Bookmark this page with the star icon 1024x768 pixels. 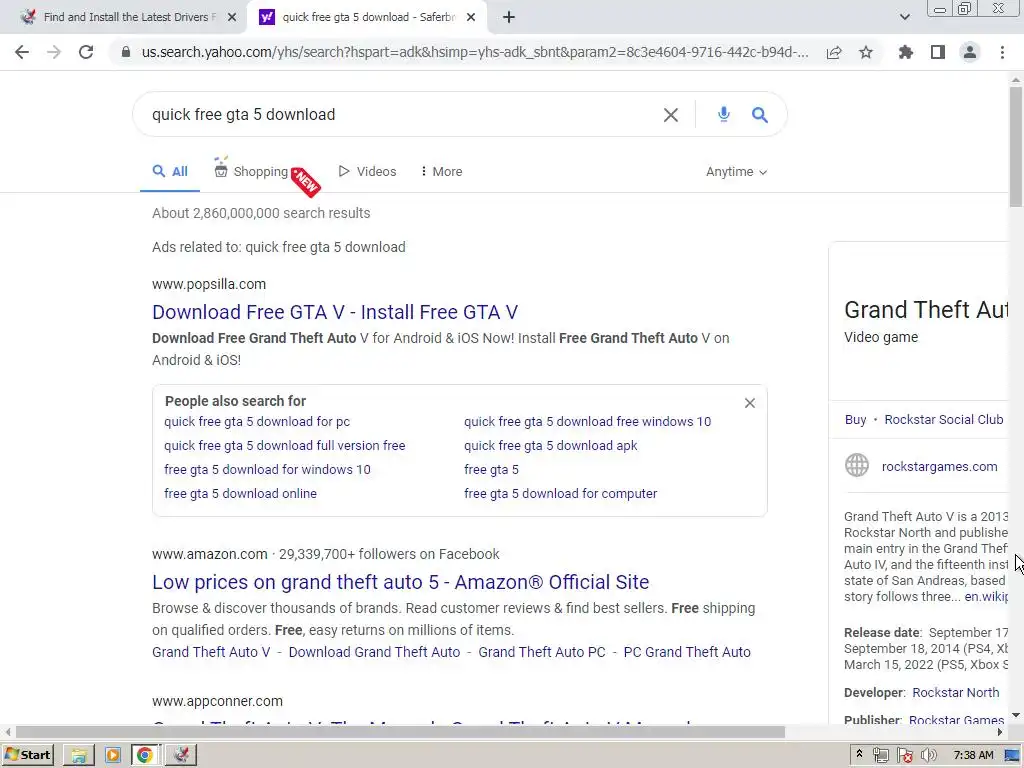click(866, 52)
